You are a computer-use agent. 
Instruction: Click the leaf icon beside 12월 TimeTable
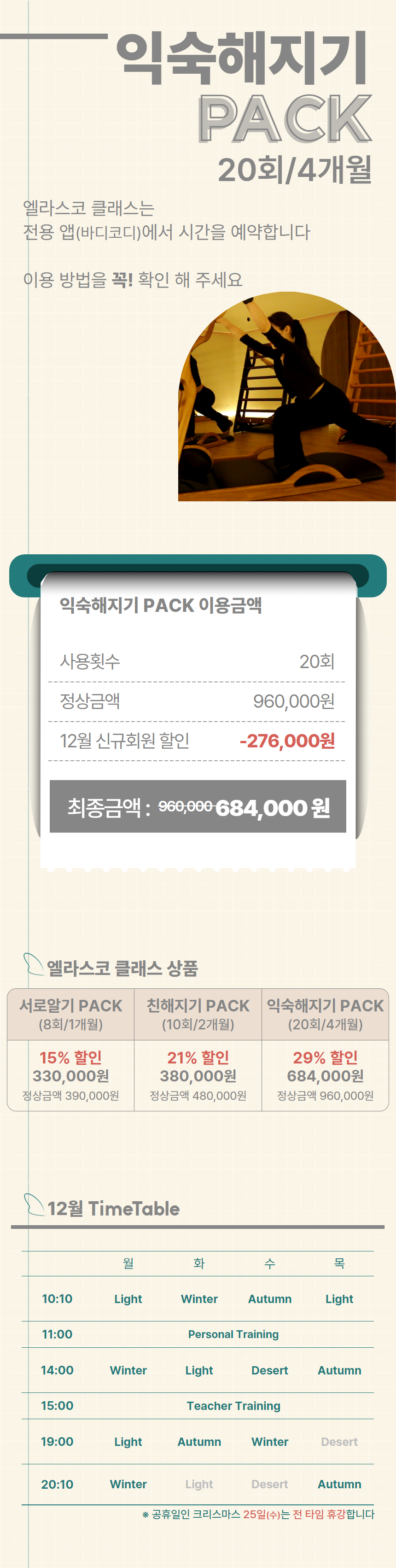(x=33, y=1204)
